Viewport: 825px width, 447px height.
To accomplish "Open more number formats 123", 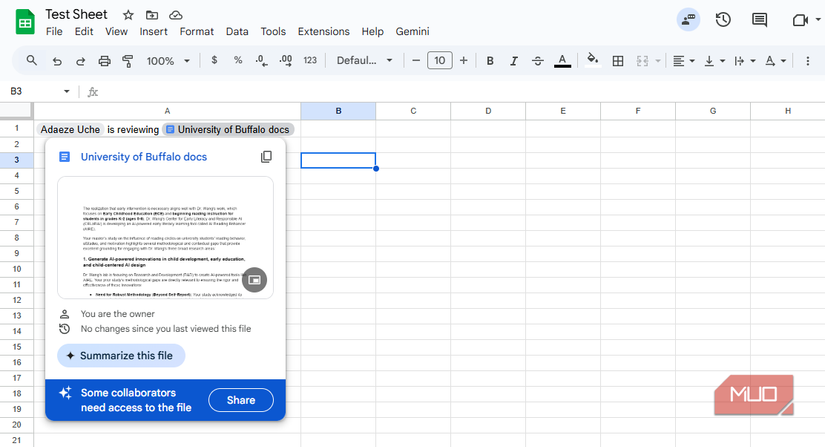I will point(310,60).
